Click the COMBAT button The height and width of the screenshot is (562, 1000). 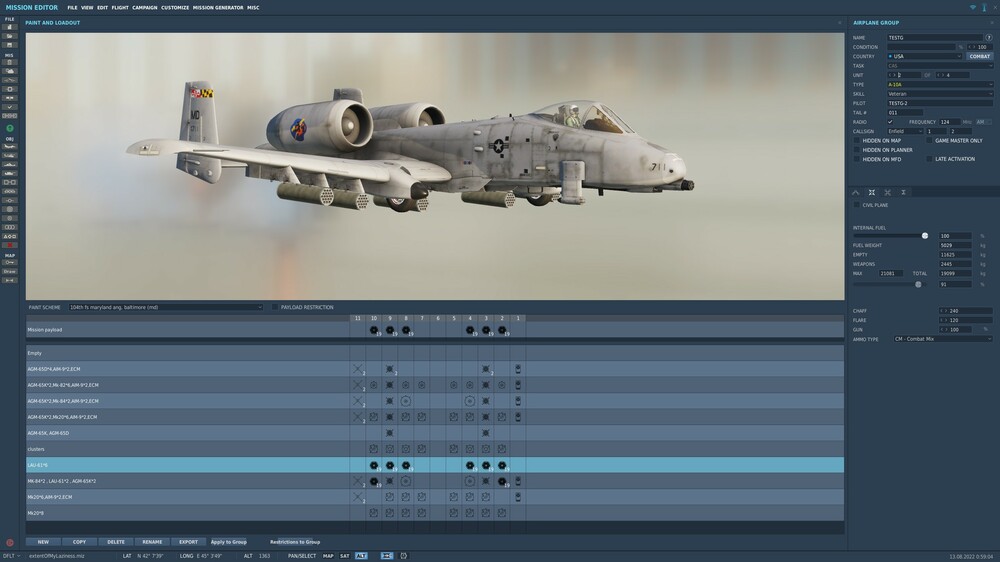point(980,56)
